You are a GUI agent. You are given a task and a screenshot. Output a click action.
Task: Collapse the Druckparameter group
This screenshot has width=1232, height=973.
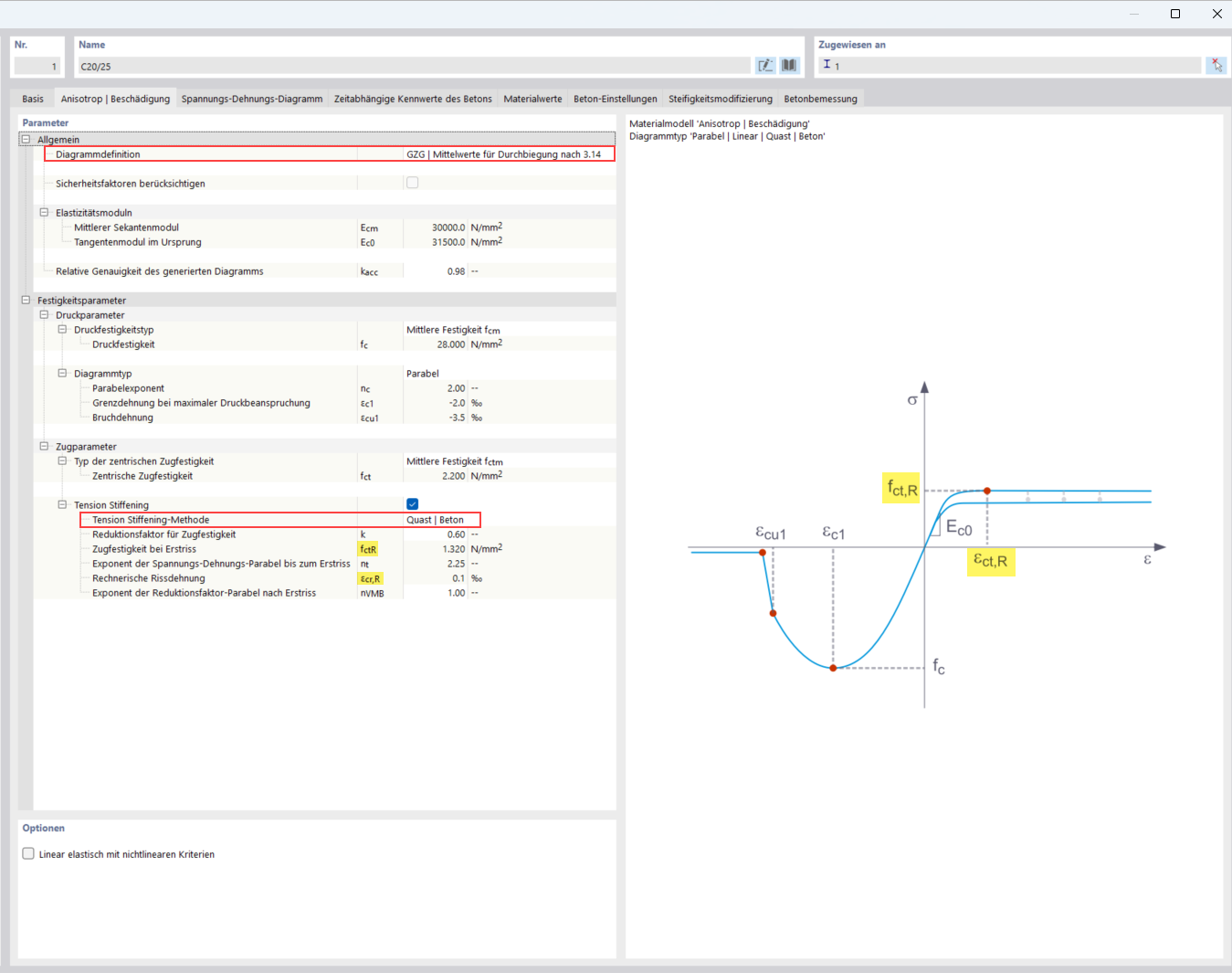[x=44, y=314]
